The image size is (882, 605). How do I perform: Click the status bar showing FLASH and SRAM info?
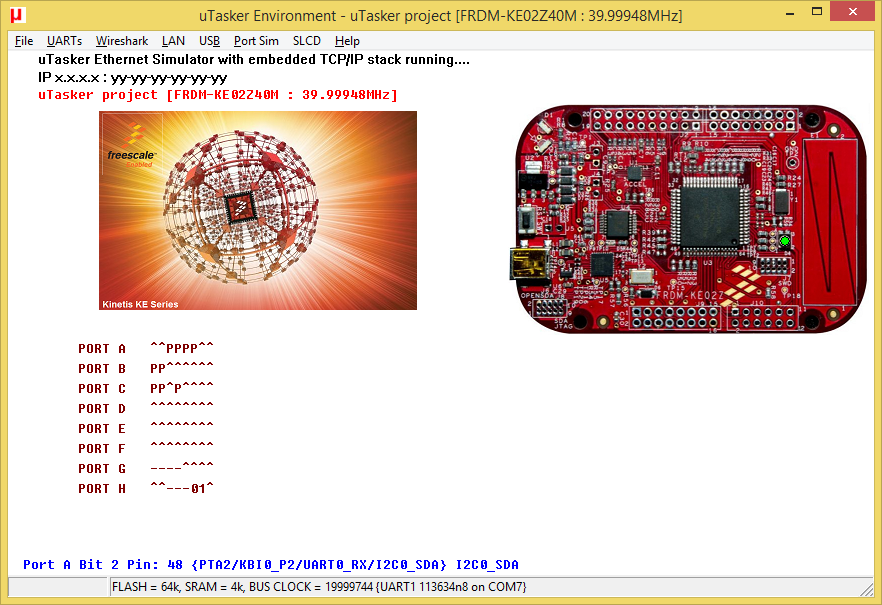coord(318,587)
